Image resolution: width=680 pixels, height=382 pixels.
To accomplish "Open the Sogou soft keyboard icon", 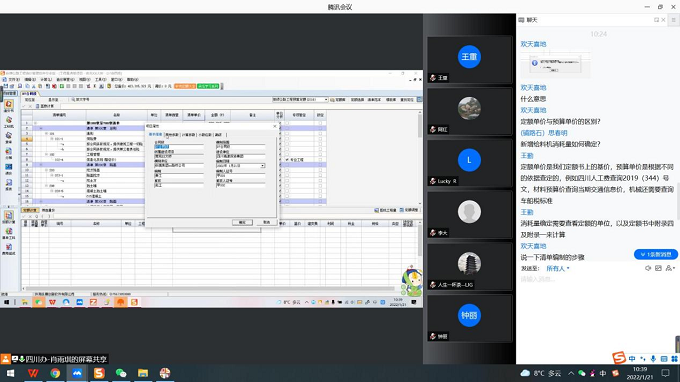I will 664,359.
